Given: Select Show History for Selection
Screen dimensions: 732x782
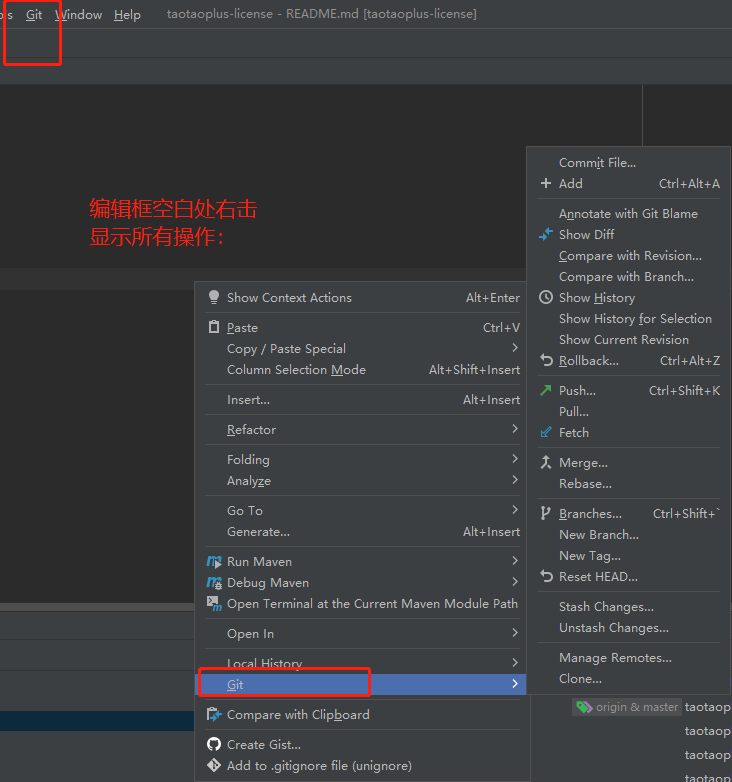Looking at the screenshot, I should click(635, 318).
